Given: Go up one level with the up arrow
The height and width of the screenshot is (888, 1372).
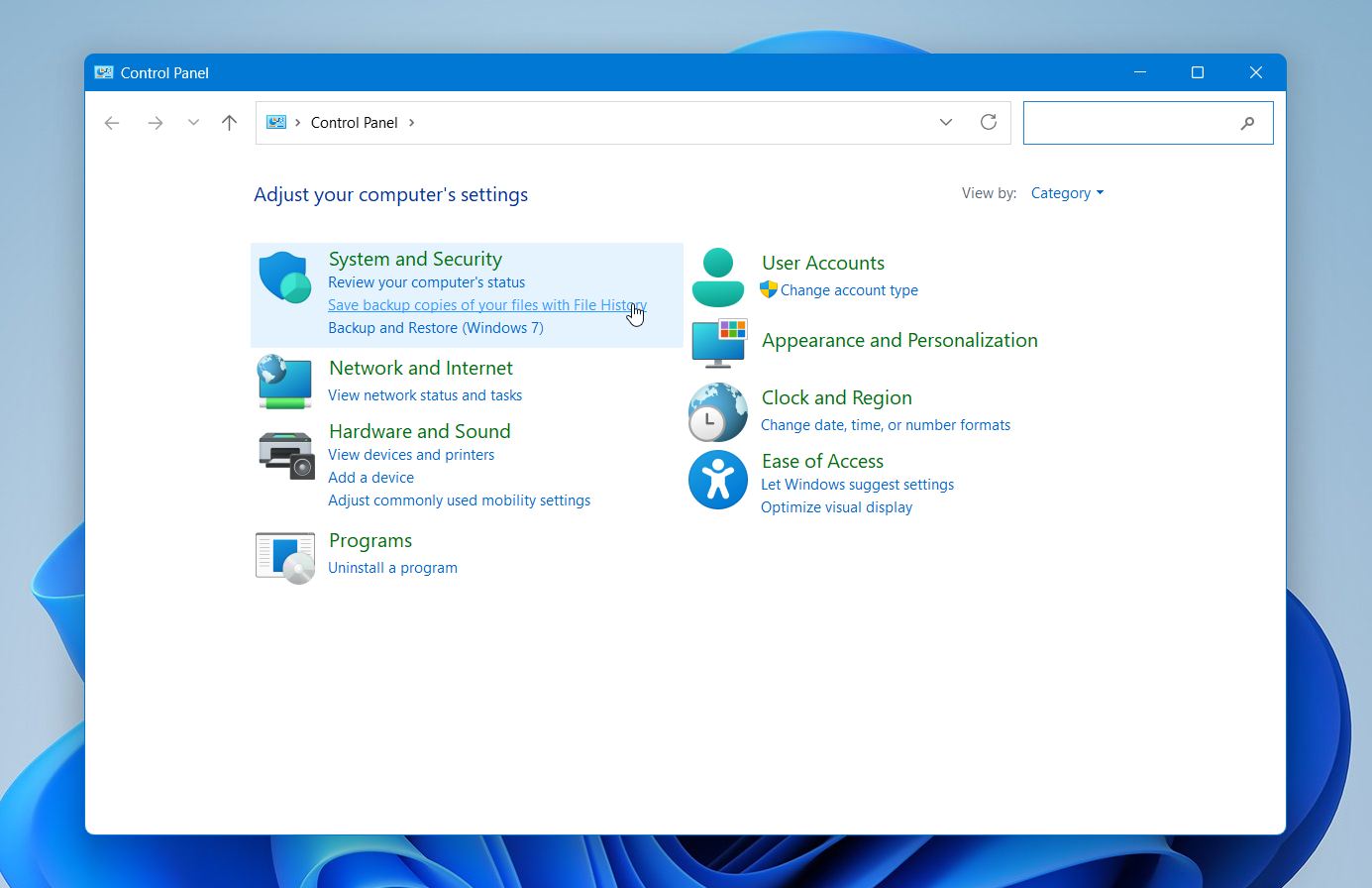Looking at the screenshot, I should click(230, 123).
